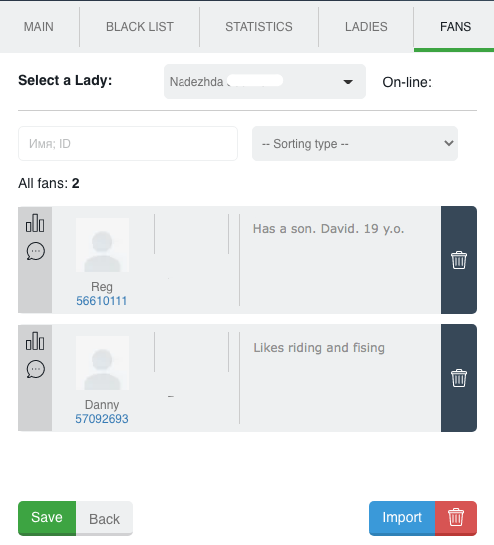Open chat bubble icon for Reg
Viewport: 494px width, 545px height.
point(35,251)
